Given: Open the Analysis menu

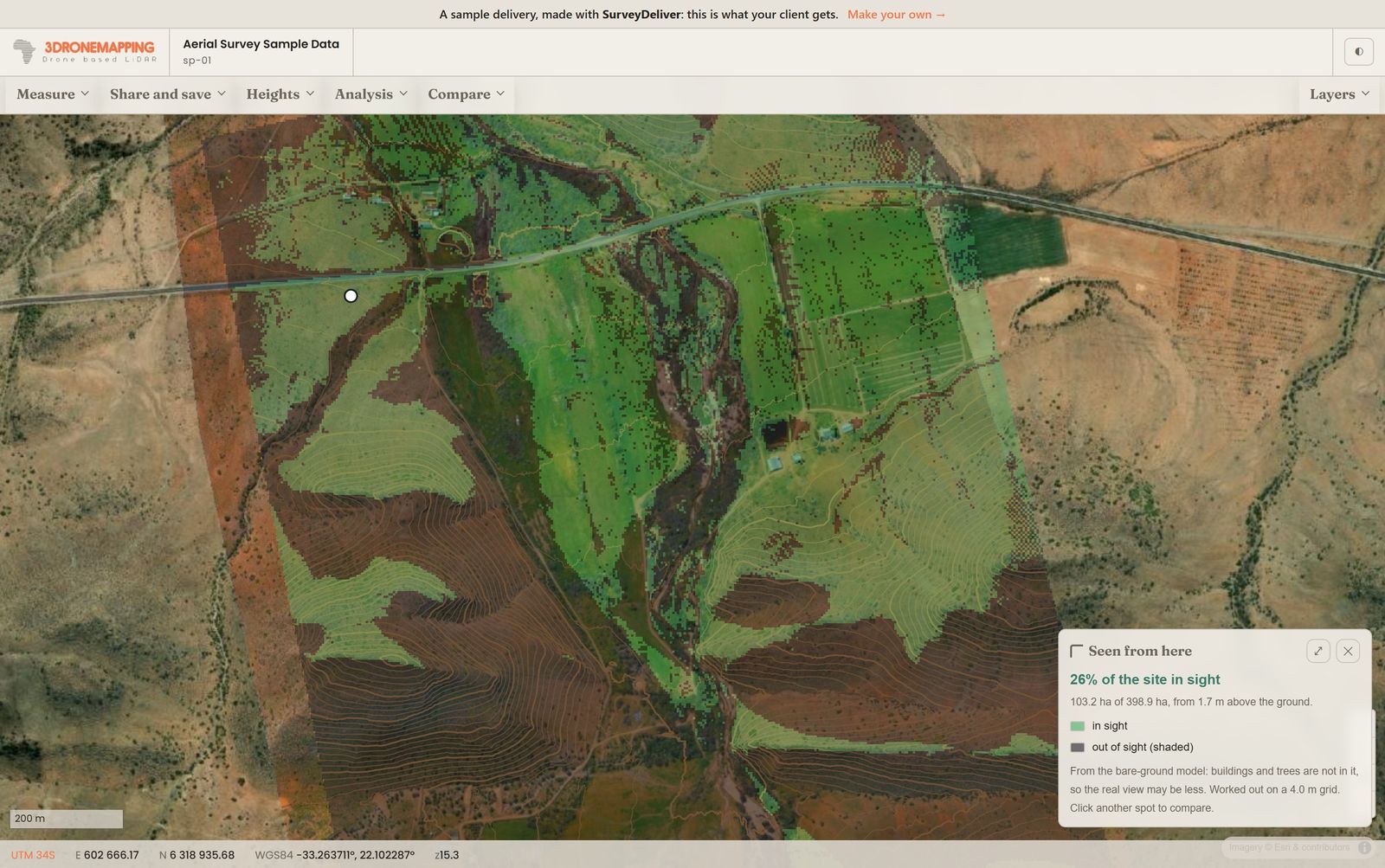Looking at the screenshot, I should click(371, 94).
